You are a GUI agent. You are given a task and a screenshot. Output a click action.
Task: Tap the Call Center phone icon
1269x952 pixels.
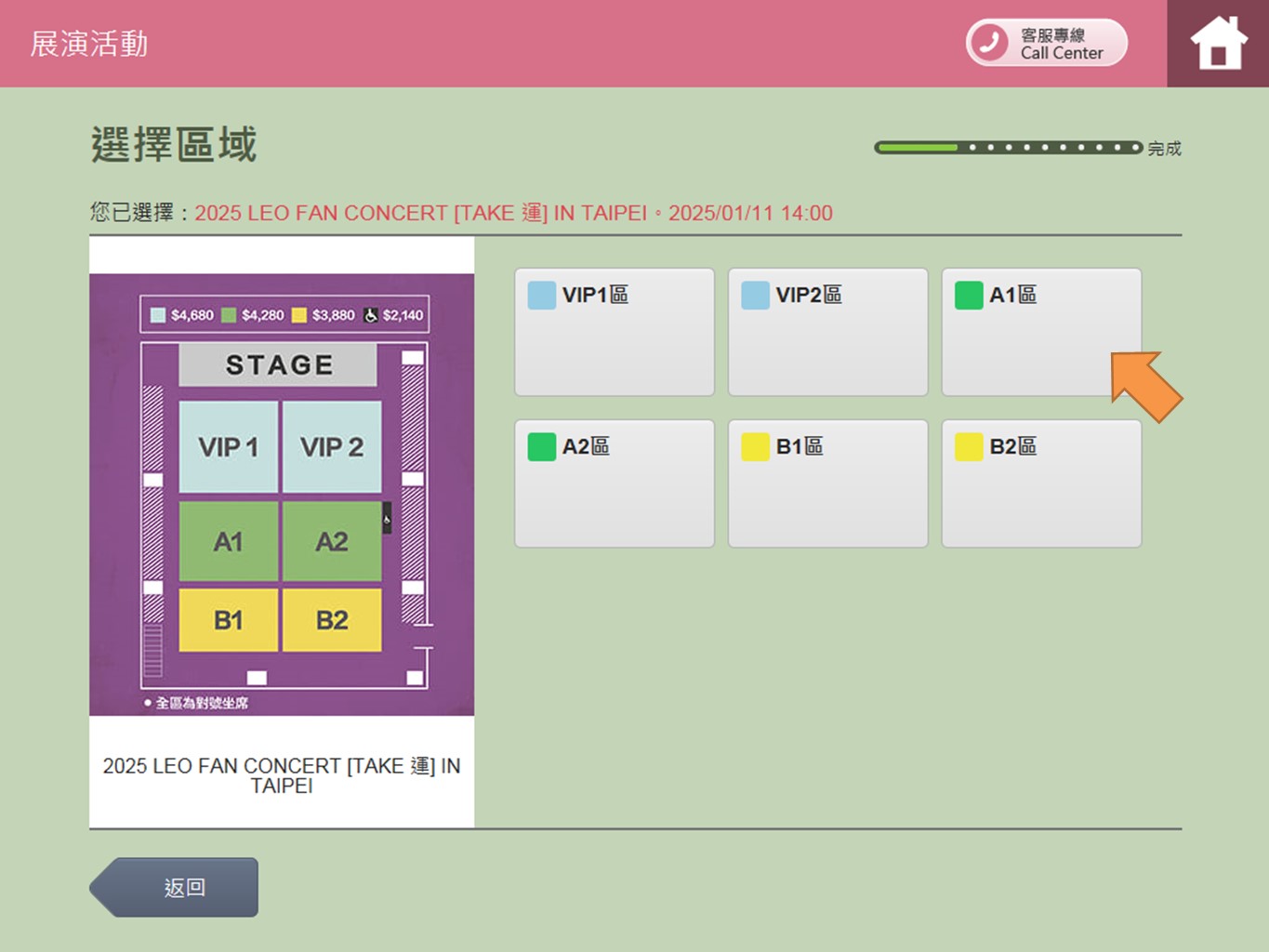click(x=989, y=43)
